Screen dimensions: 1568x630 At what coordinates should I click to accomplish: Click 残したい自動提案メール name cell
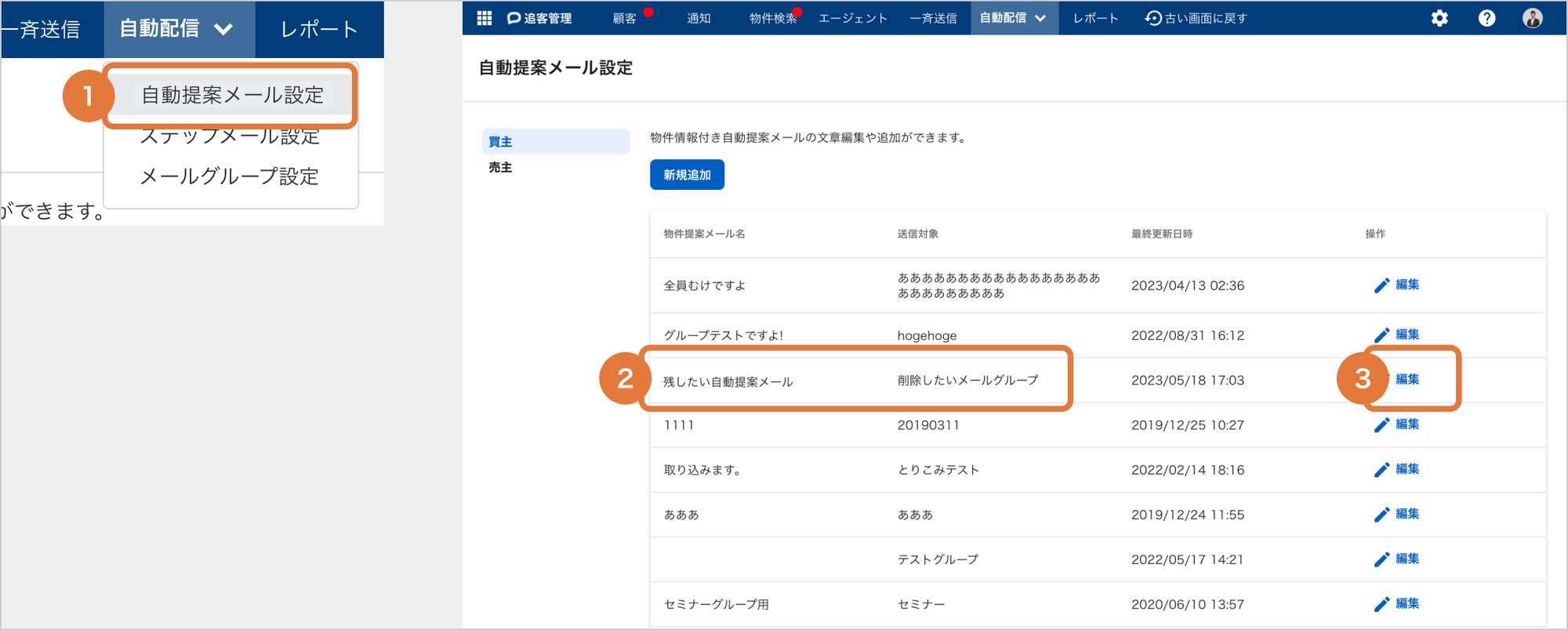coord(728,381)
